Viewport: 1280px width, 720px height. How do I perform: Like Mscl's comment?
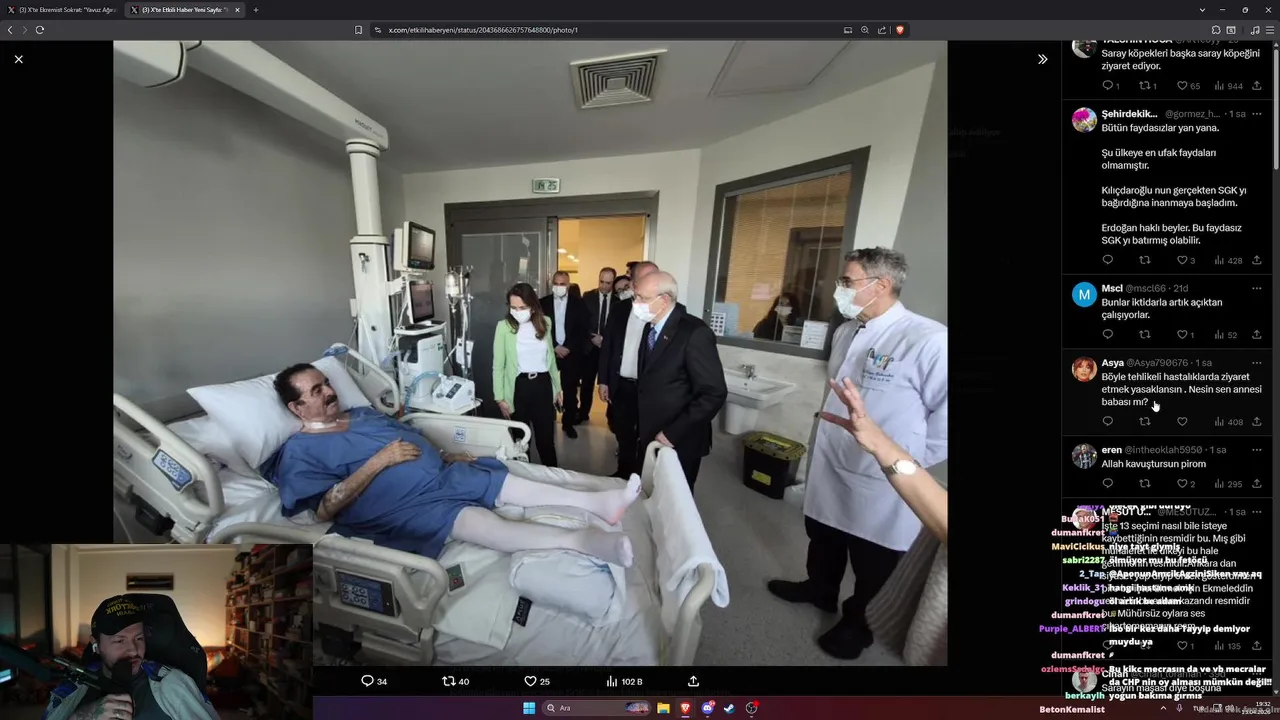pos(1185,334)
